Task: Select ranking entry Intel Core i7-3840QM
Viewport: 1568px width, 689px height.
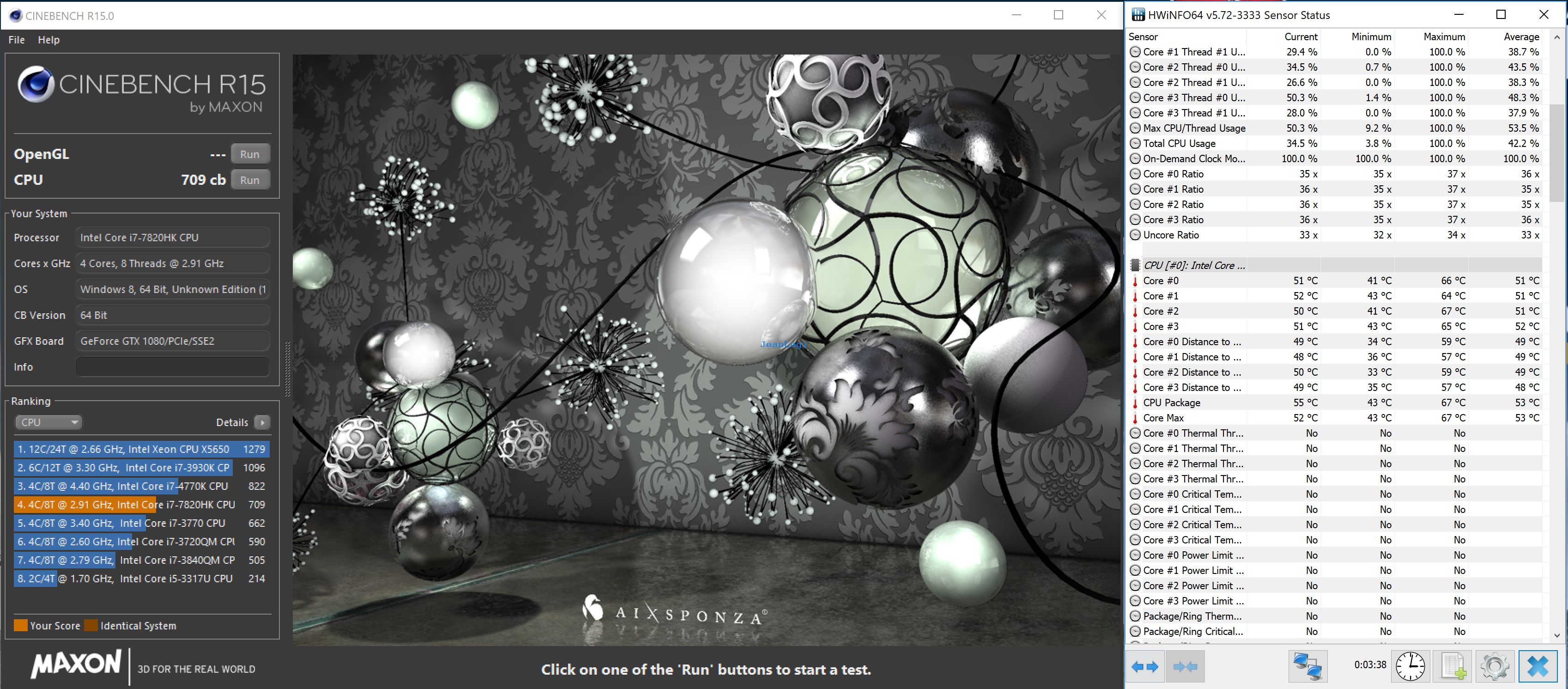Action: point(141,560)
